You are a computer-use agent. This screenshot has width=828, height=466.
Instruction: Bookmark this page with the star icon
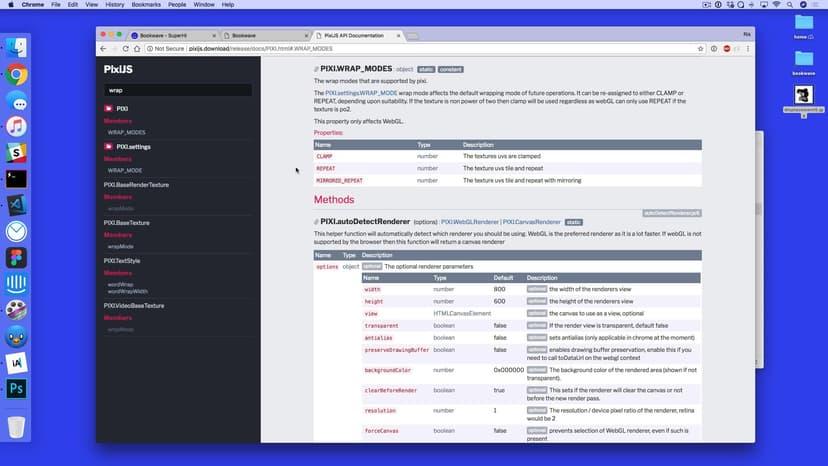pos(700,48)
